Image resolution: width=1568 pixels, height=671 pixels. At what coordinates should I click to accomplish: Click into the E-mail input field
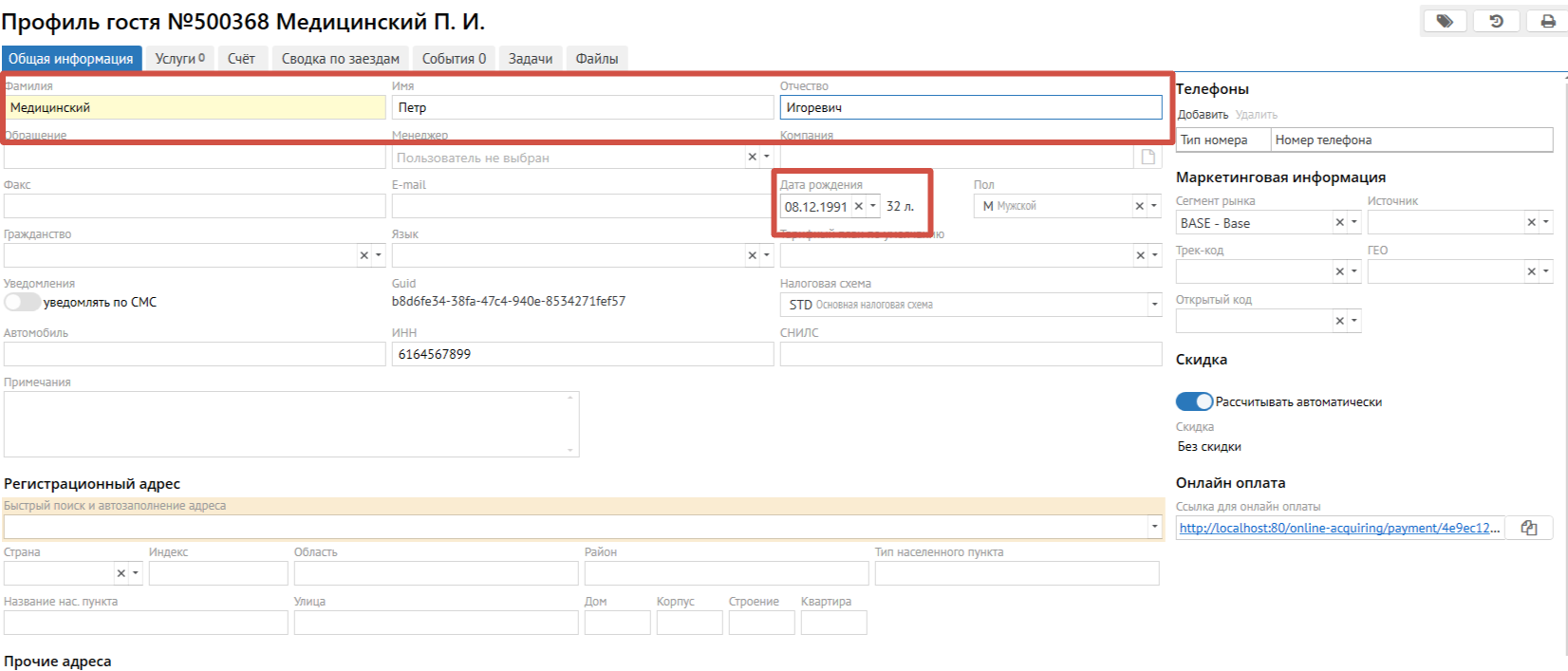[x=582, y=206]
